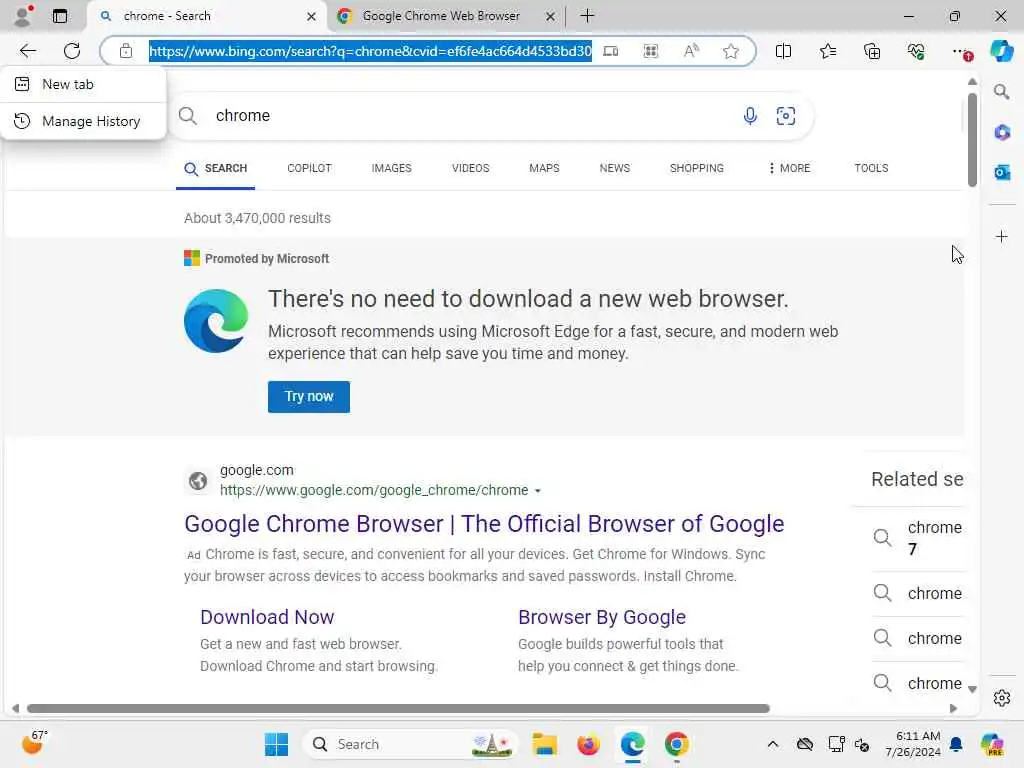Select the 'chrome 7' related search
Screen dimensions: 1024x768
[x=919, y=537]
